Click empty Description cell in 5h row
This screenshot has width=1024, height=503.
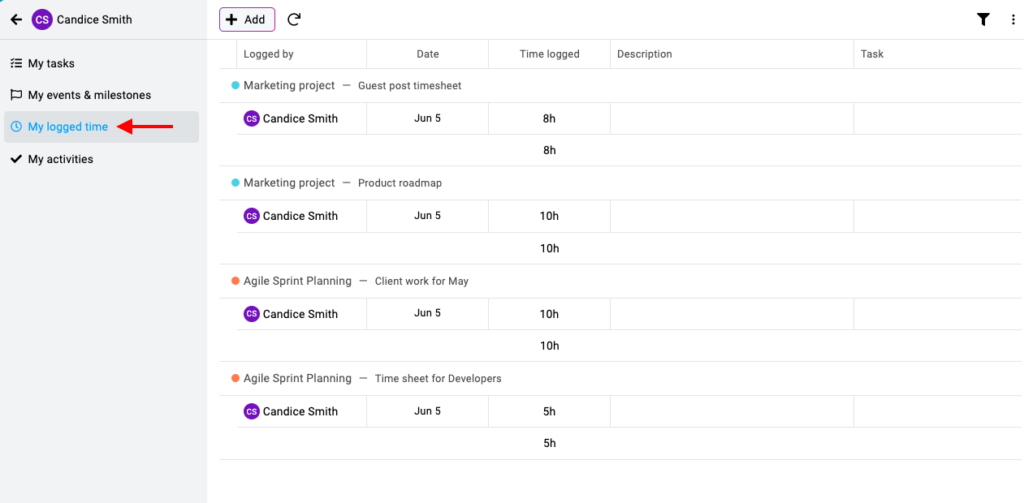731,411
